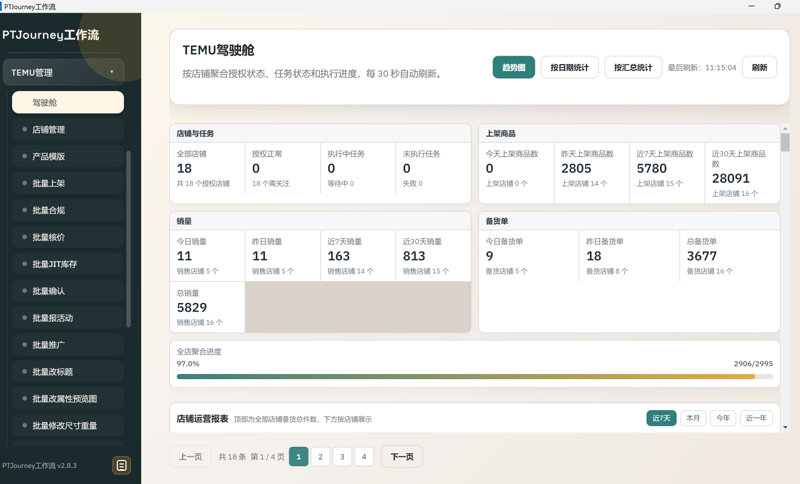This screenshot has height=484, width=800.
Task: Click the 昨日备货单 18 card
Action: click(629, 256)
